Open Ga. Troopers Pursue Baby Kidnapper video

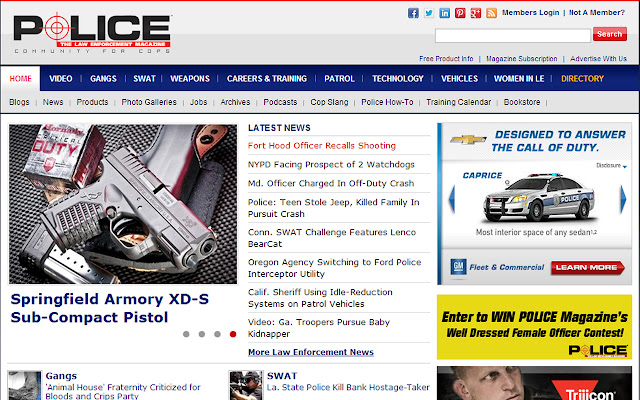pyautogui.click(x=319, y=328)
